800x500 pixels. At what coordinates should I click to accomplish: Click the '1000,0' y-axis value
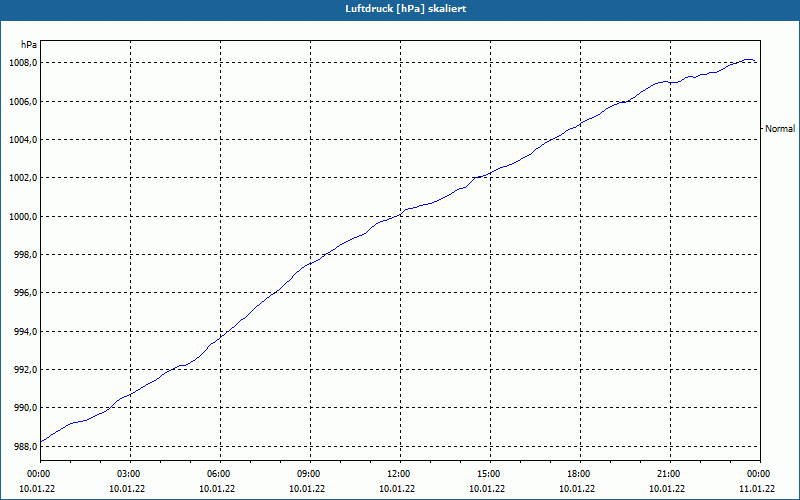(23, 217)
